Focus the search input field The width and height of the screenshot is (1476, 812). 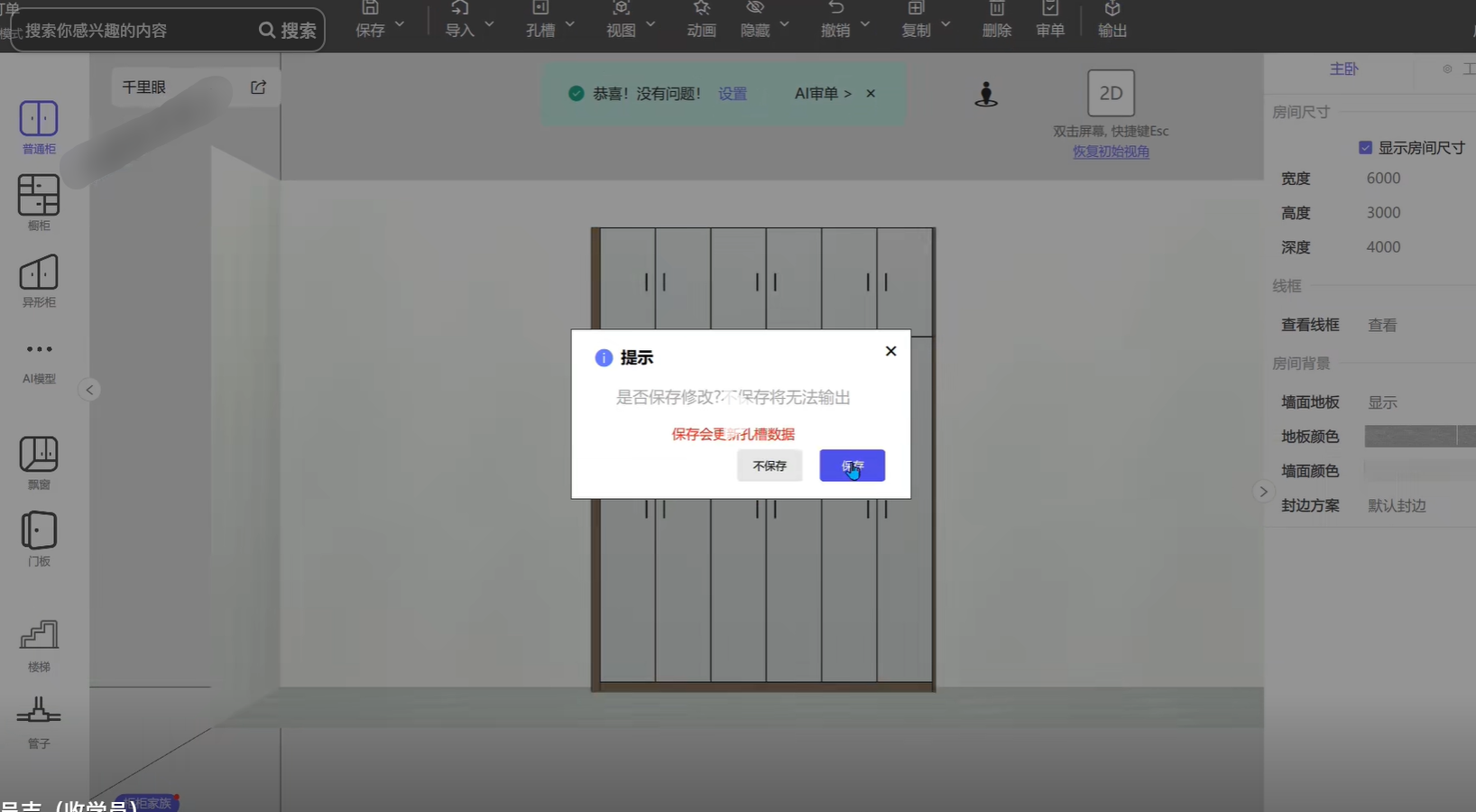(x=135, y=31)
